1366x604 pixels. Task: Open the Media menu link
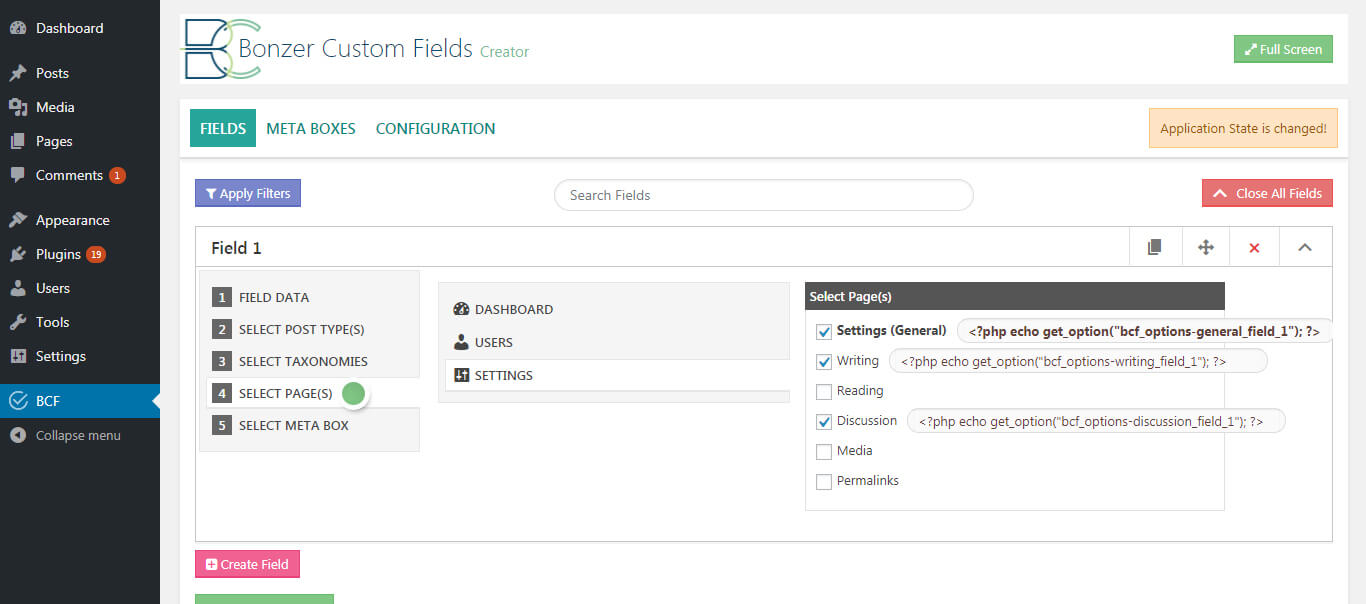pos(55,107)
